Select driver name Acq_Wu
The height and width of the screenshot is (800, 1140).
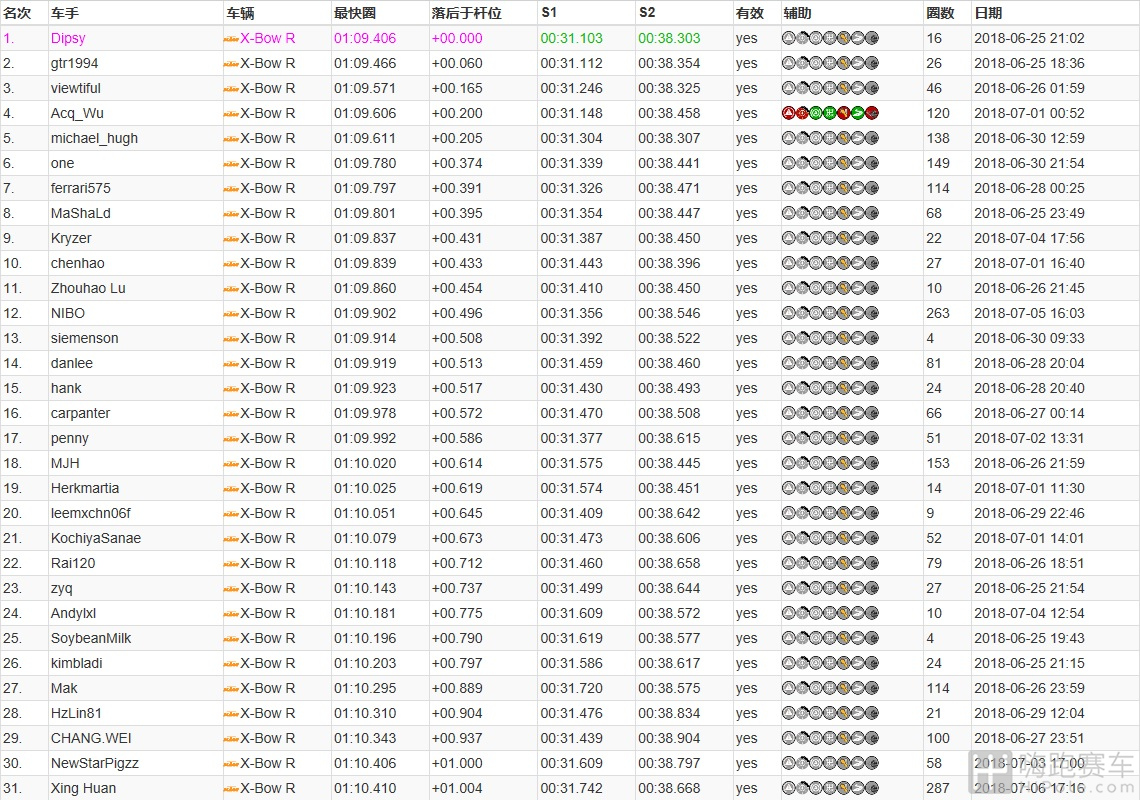(x=77, y=113)
